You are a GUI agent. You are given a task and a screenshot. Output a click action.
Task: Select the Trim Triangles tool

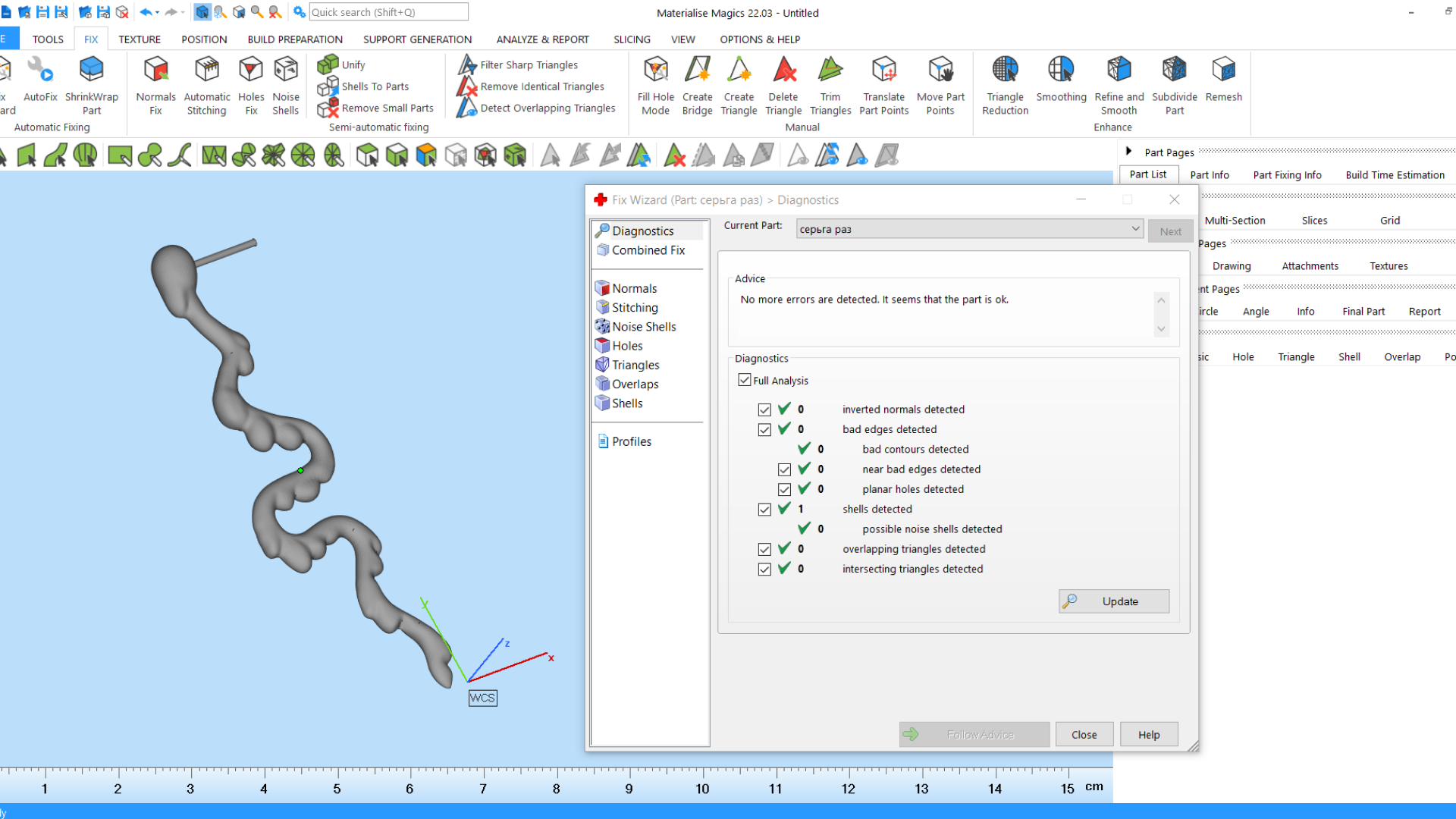click(830, 85)
